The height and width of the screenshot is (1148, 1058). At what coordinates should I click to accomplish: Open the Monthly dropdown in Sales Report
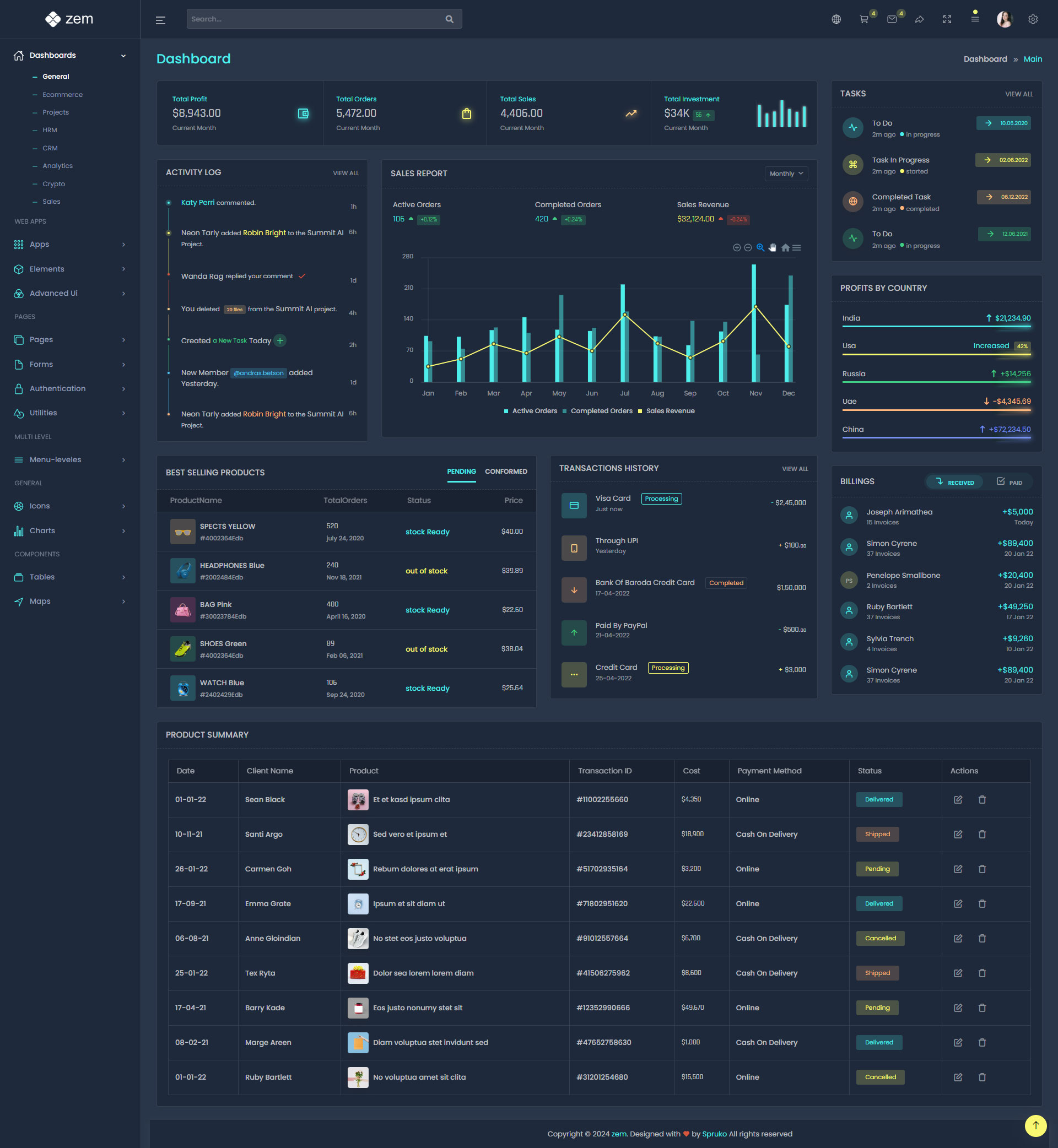tap(785, 174)
